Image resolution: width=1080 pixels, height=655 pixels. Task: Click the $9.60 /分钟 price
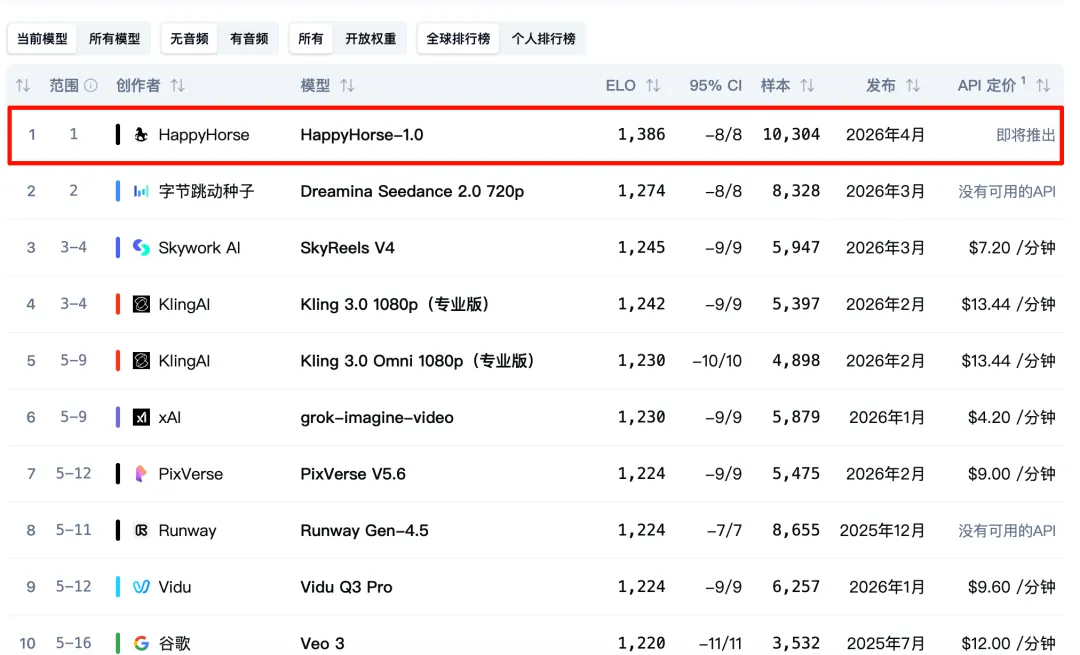click(x=1012, y=586)
